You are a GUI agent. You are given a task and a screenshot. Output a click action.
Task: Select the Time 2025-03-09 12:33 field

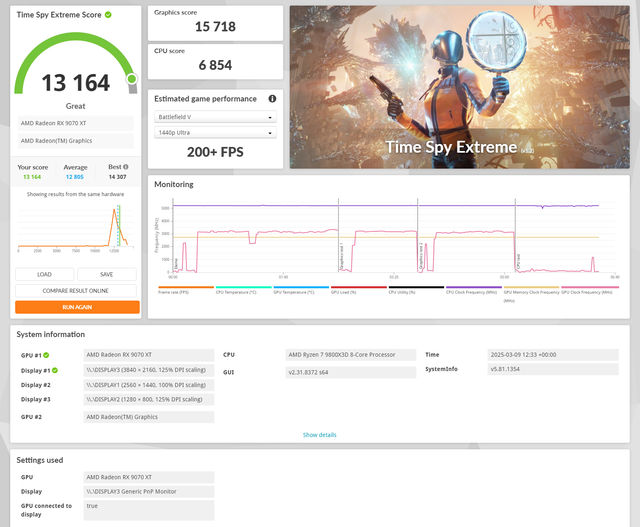553,355
